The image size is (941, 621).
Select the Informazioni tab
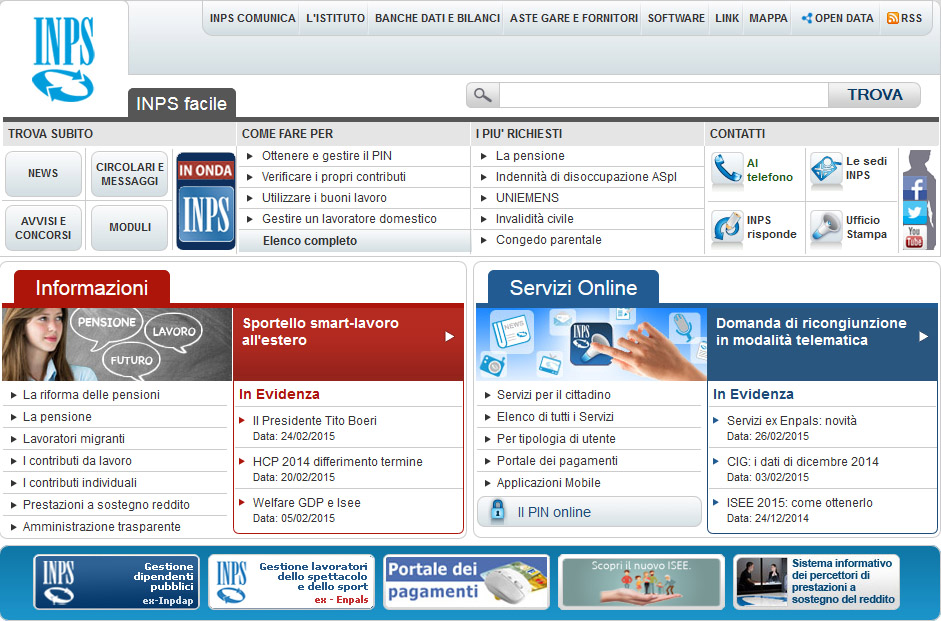pos(92,287)
